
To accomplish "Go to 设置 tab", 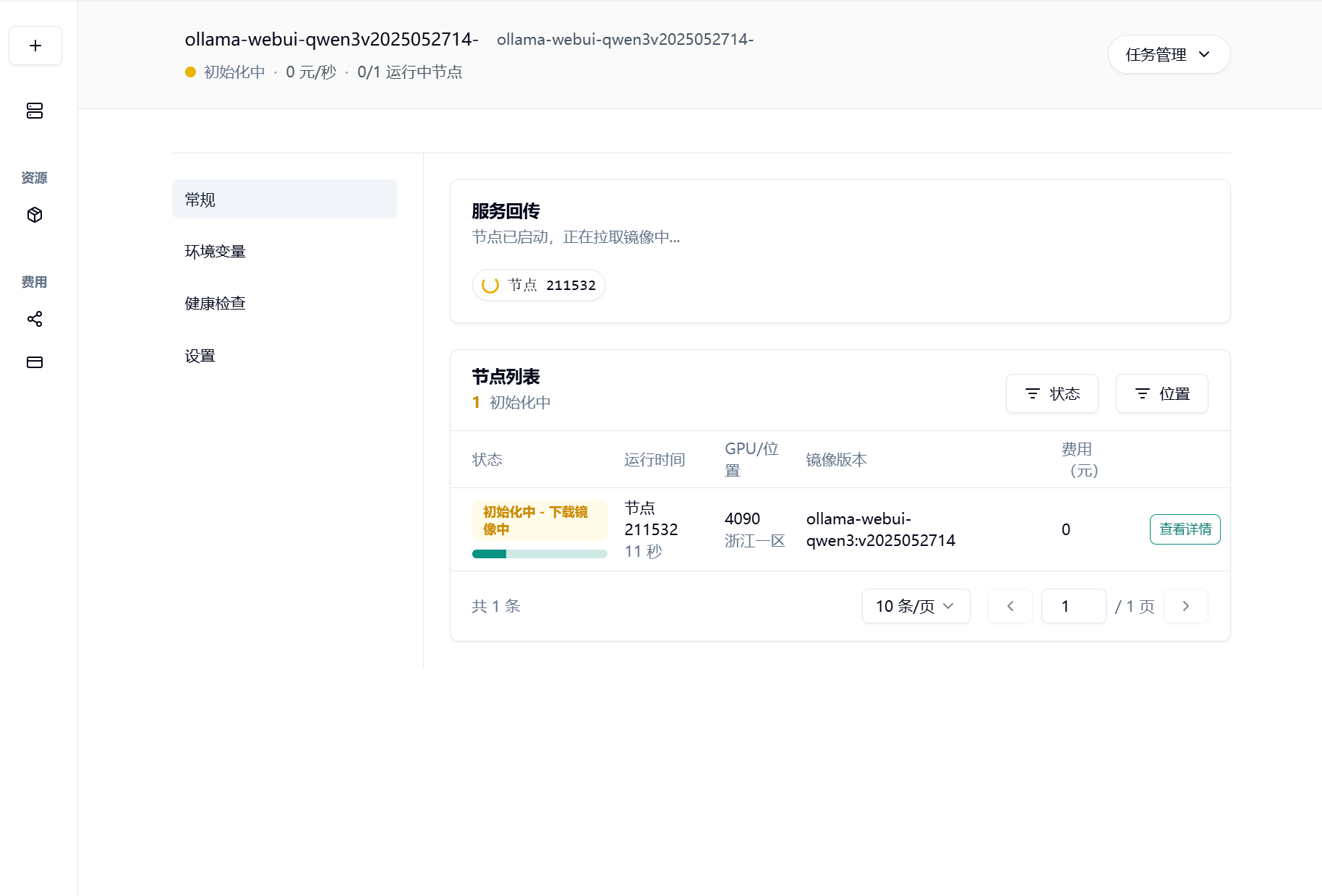I will 200,355.
